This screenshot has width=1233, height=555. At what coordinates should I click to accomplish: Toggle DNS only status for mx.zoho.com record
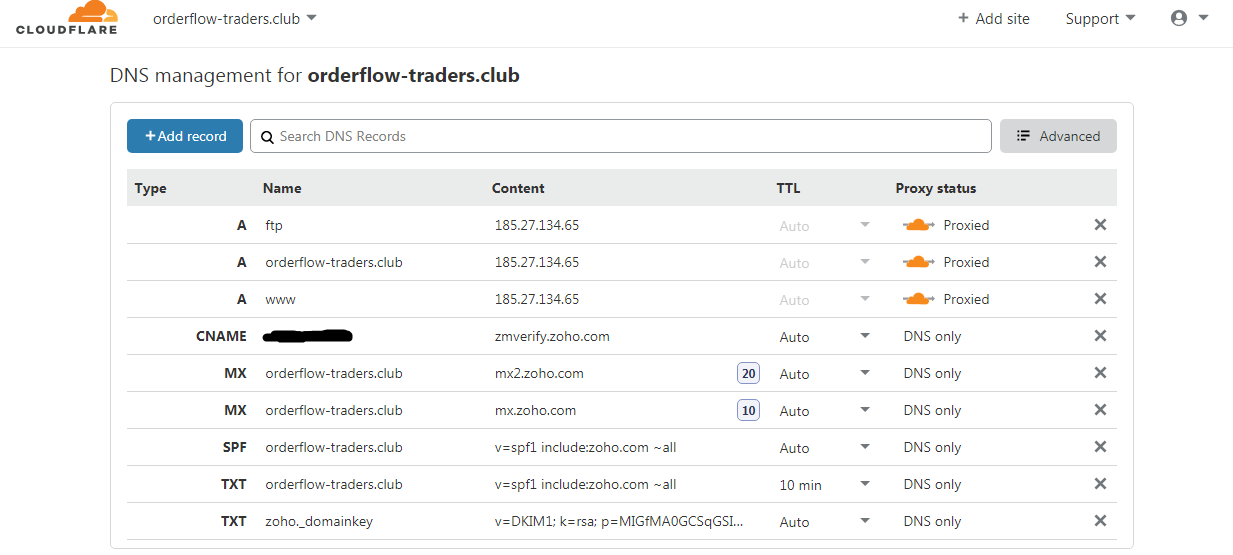932,410
